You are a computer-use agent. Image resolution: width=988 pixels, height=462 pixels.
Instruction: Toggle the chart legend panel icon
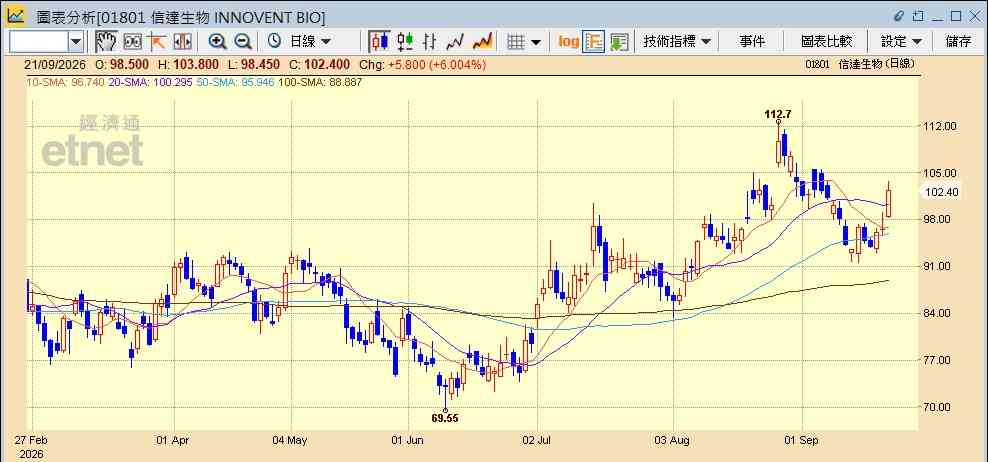594,42
